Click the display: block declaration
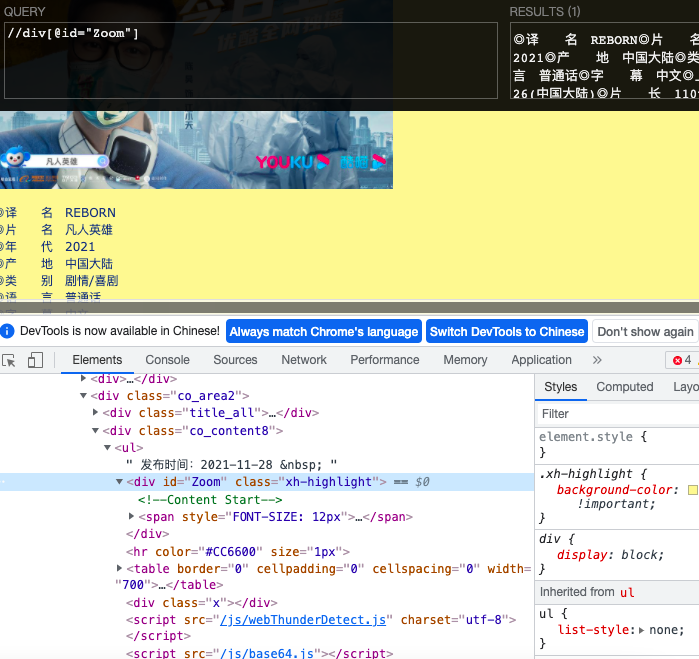This screenshot has width=699, height=659. 610,555
